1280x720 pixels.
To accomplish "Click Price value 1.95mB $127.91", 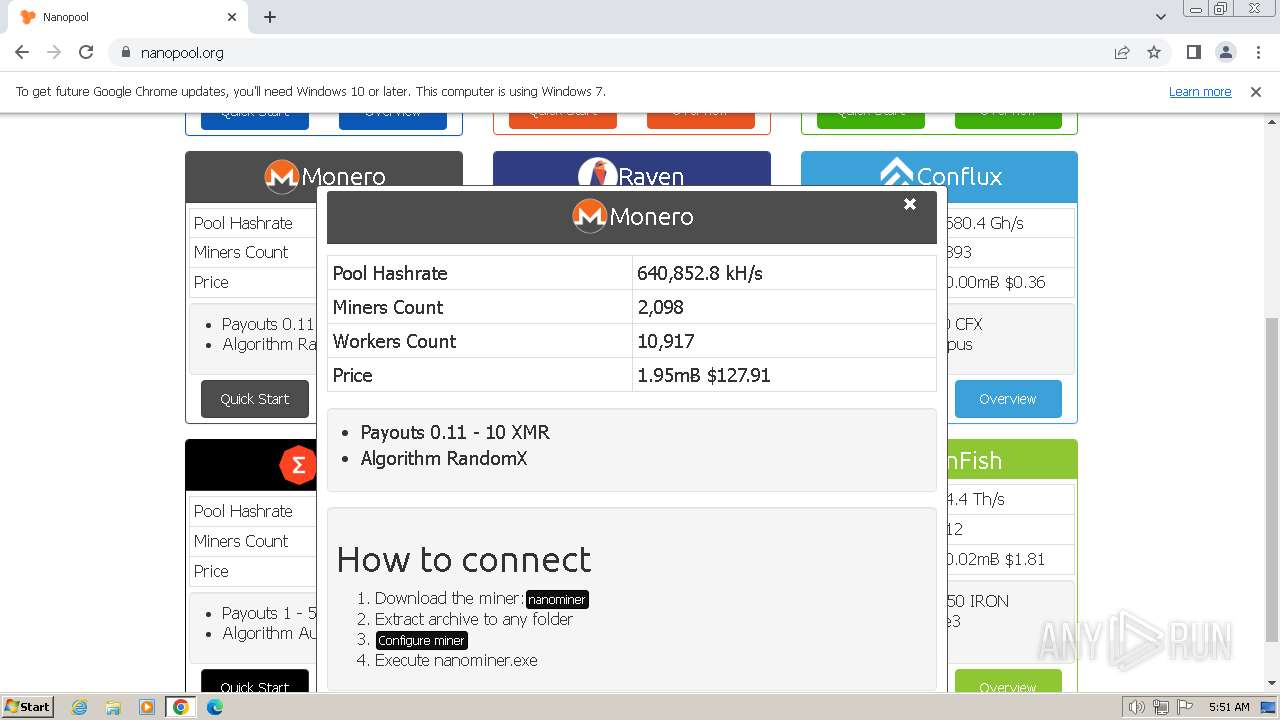I will (704, 375).
